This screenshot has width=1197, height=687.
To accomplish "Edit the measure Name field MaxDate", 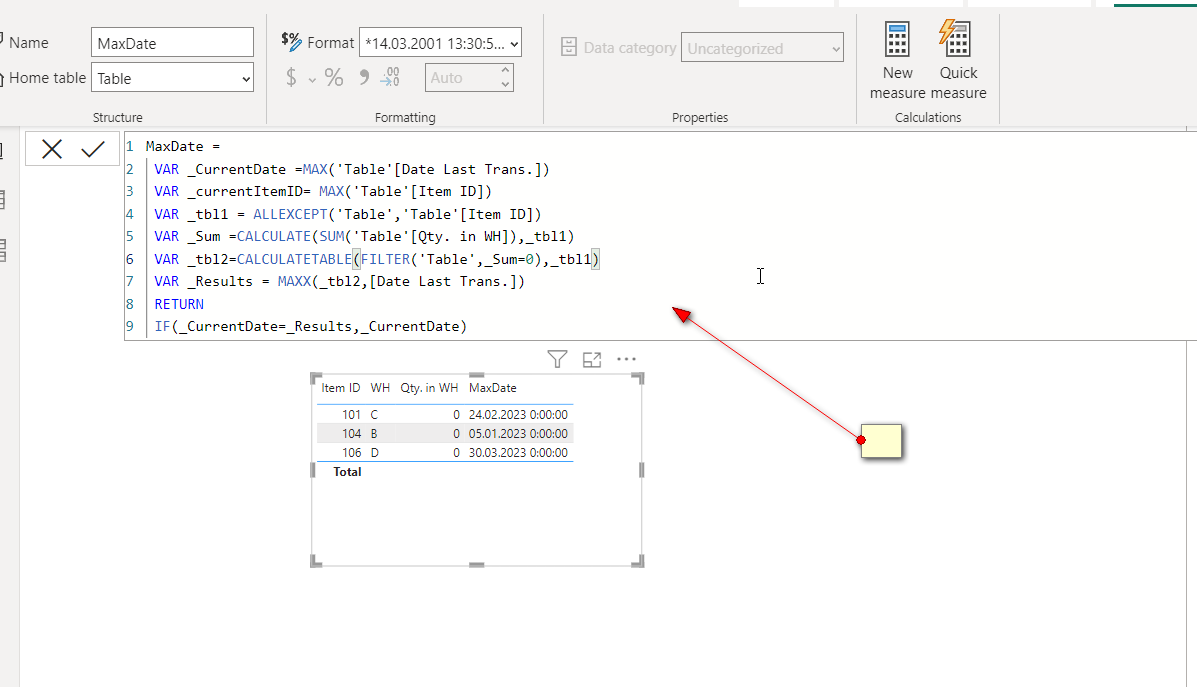I will click(173, 43).
